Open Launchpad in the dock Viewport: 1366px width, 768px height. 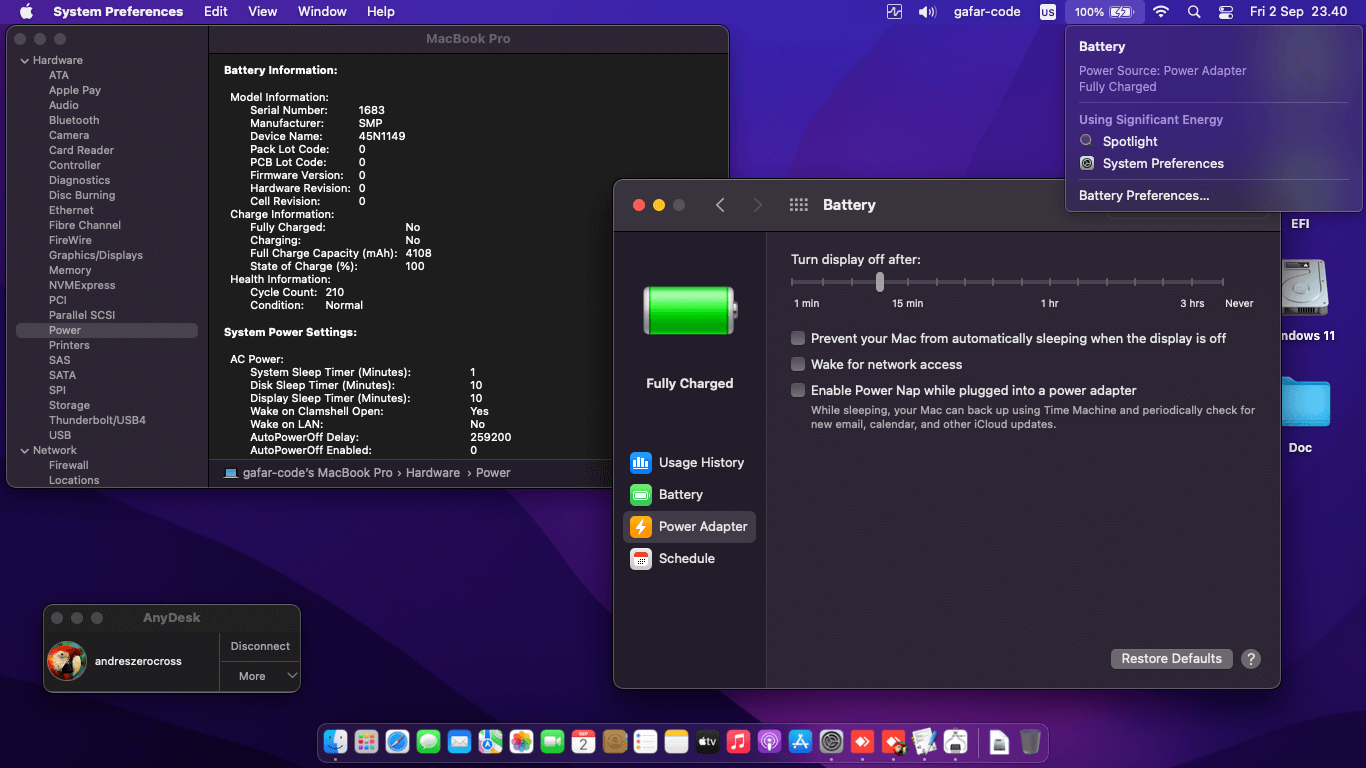click(x=366, y=742)
